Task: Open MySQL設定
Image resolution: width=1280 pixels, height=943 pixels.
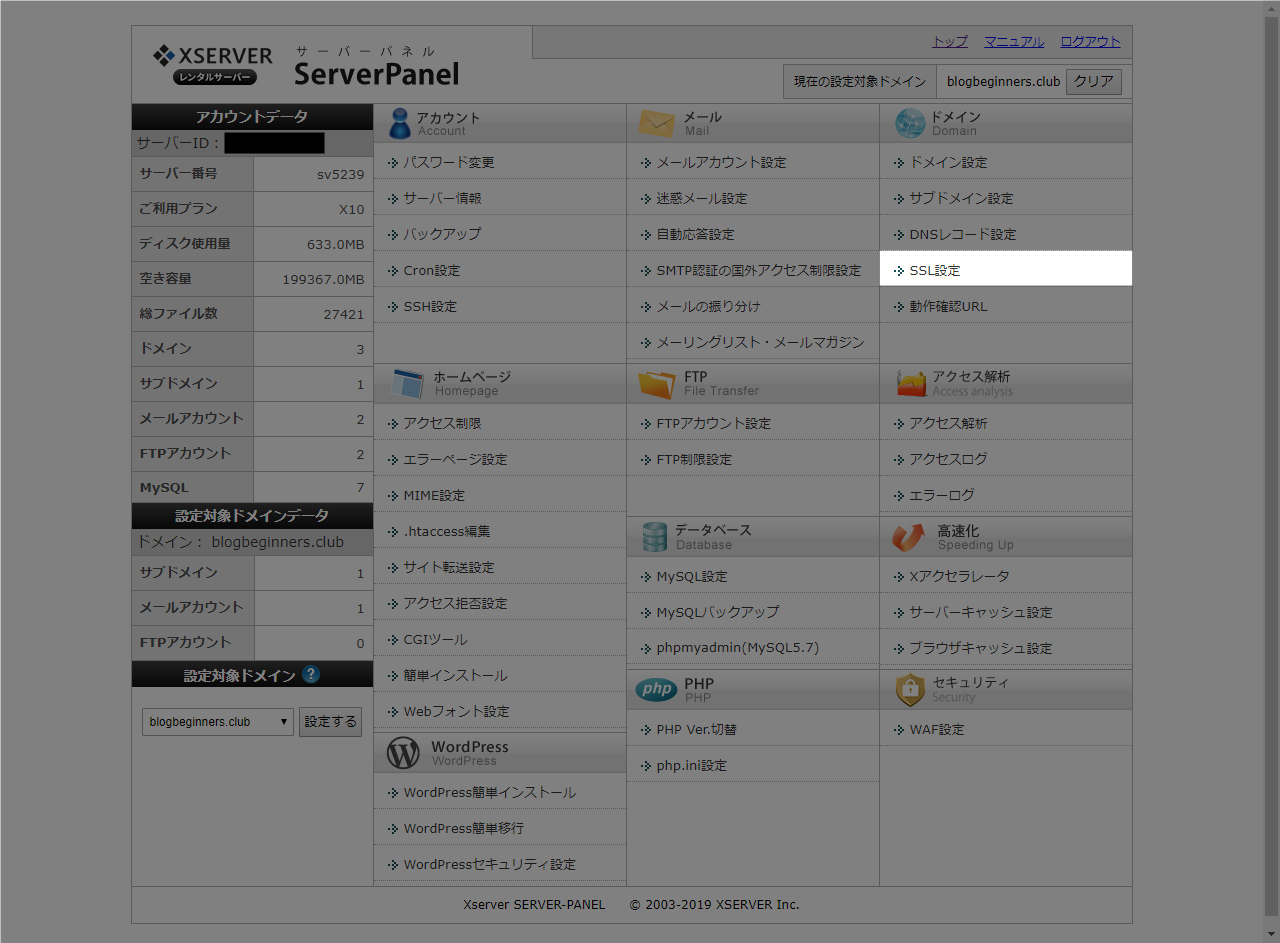Action: 692,576
